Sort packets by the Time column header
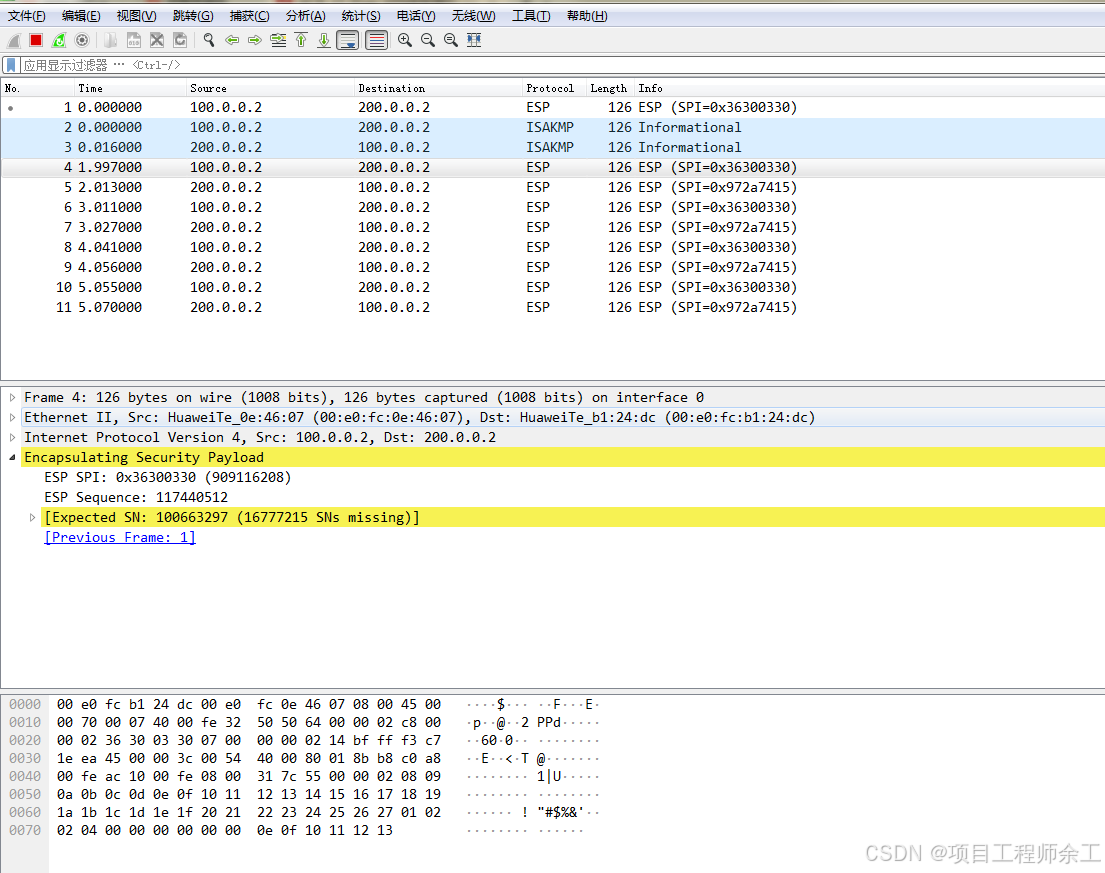Viewport: 1105px width, 873px height. point(130,88)
